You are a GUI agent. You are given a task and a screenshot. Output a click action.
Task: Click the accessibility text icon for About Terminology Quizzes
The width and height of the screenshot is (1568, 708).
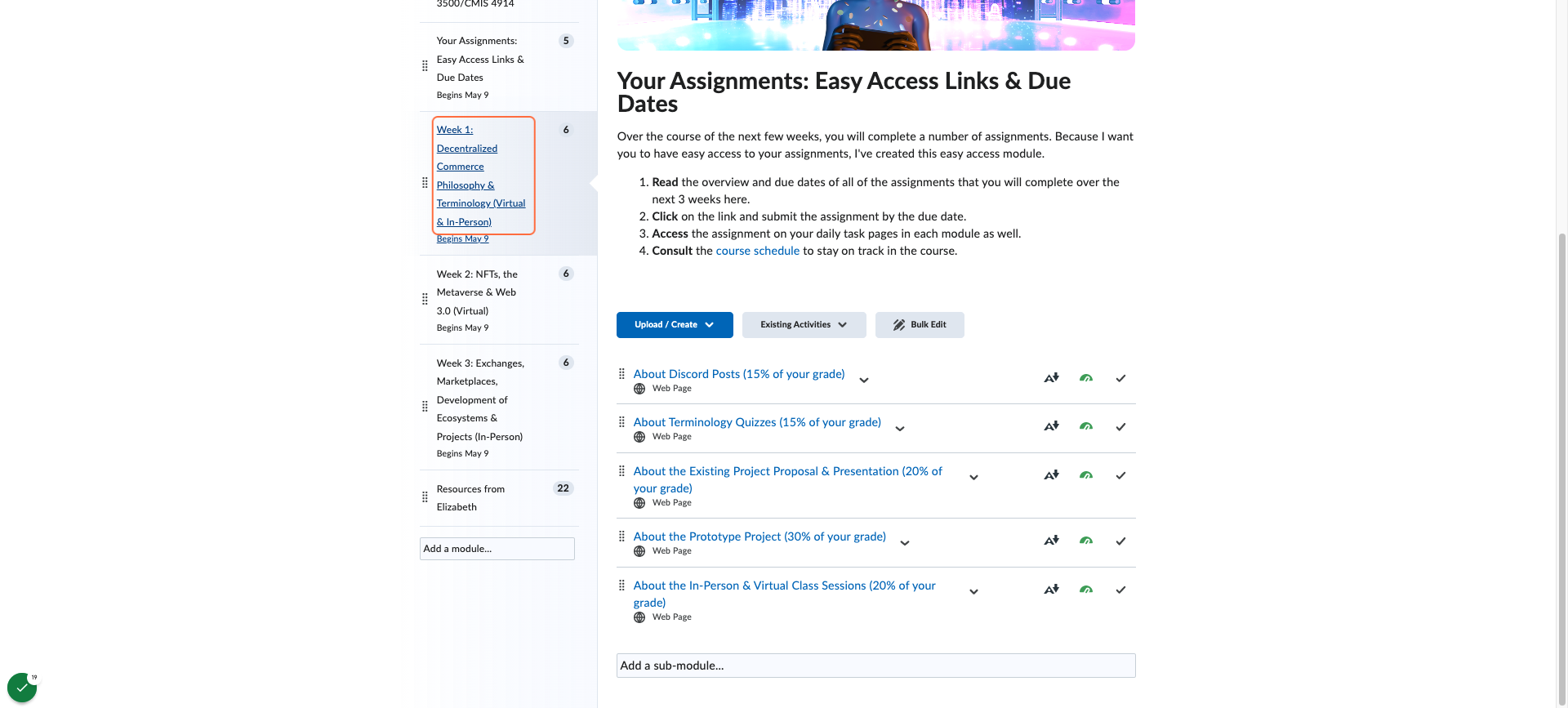1051,426
